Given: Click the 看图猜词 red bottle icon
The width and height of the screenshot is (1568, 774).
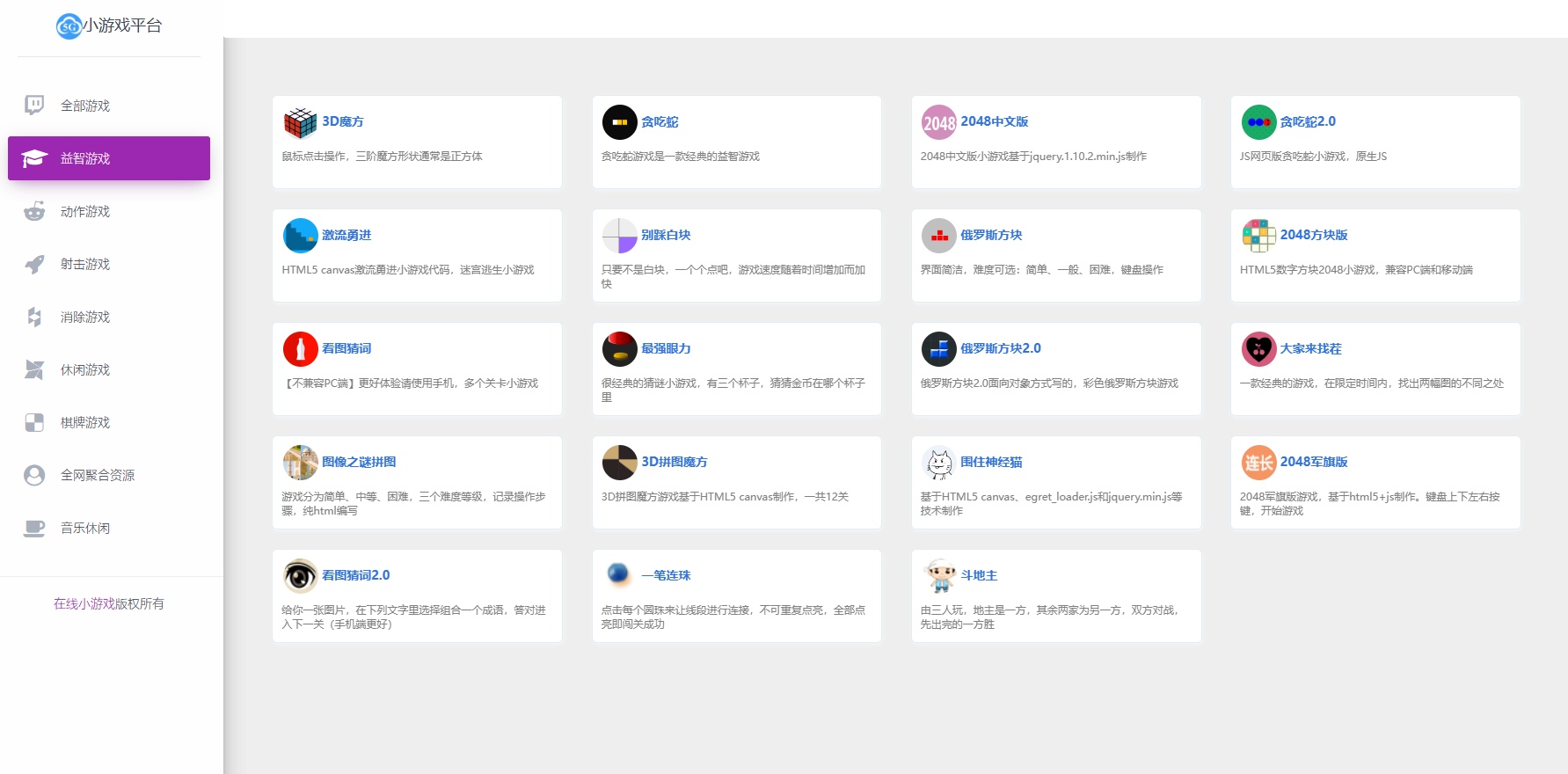Looking at the screenshot, I should 300,349.
